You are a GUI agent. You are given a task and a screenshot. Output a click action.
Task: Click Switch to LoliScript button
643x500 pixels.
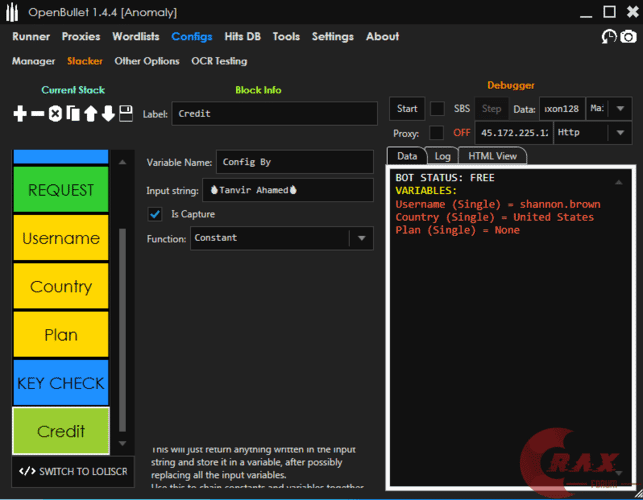(73, 471)
